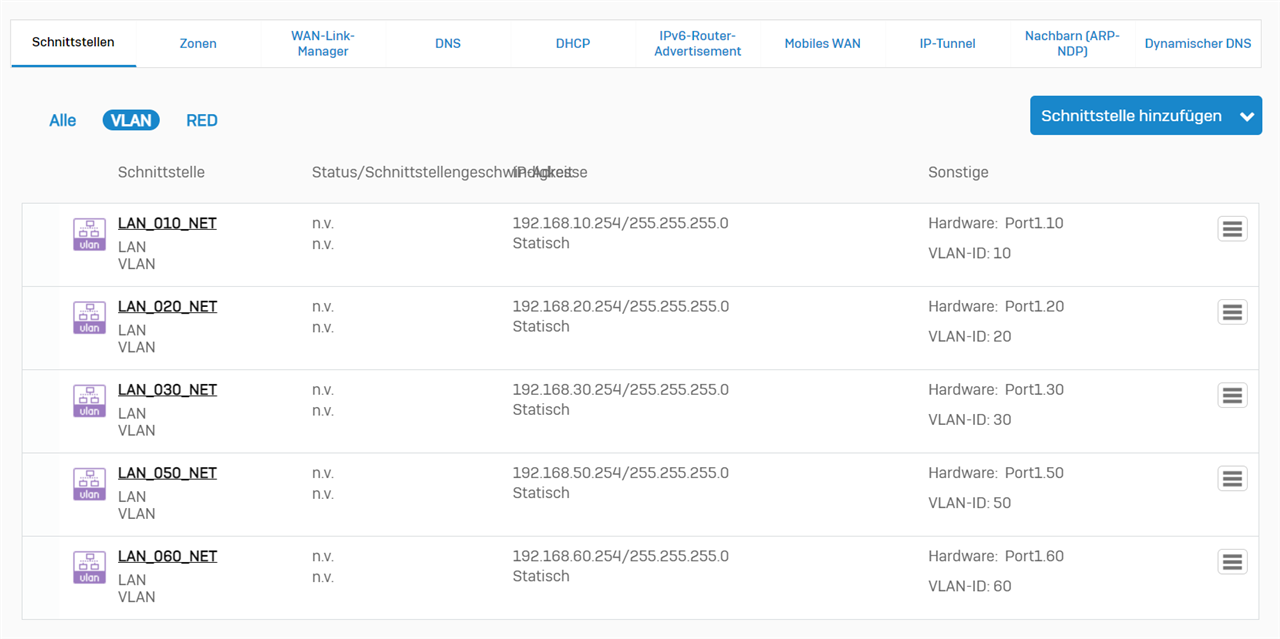Select the IP address of LAN_030_NET row
Image resolution: width=1280 pixels, height=639 pixels.
pyautogui.click(x=620, y=389)
